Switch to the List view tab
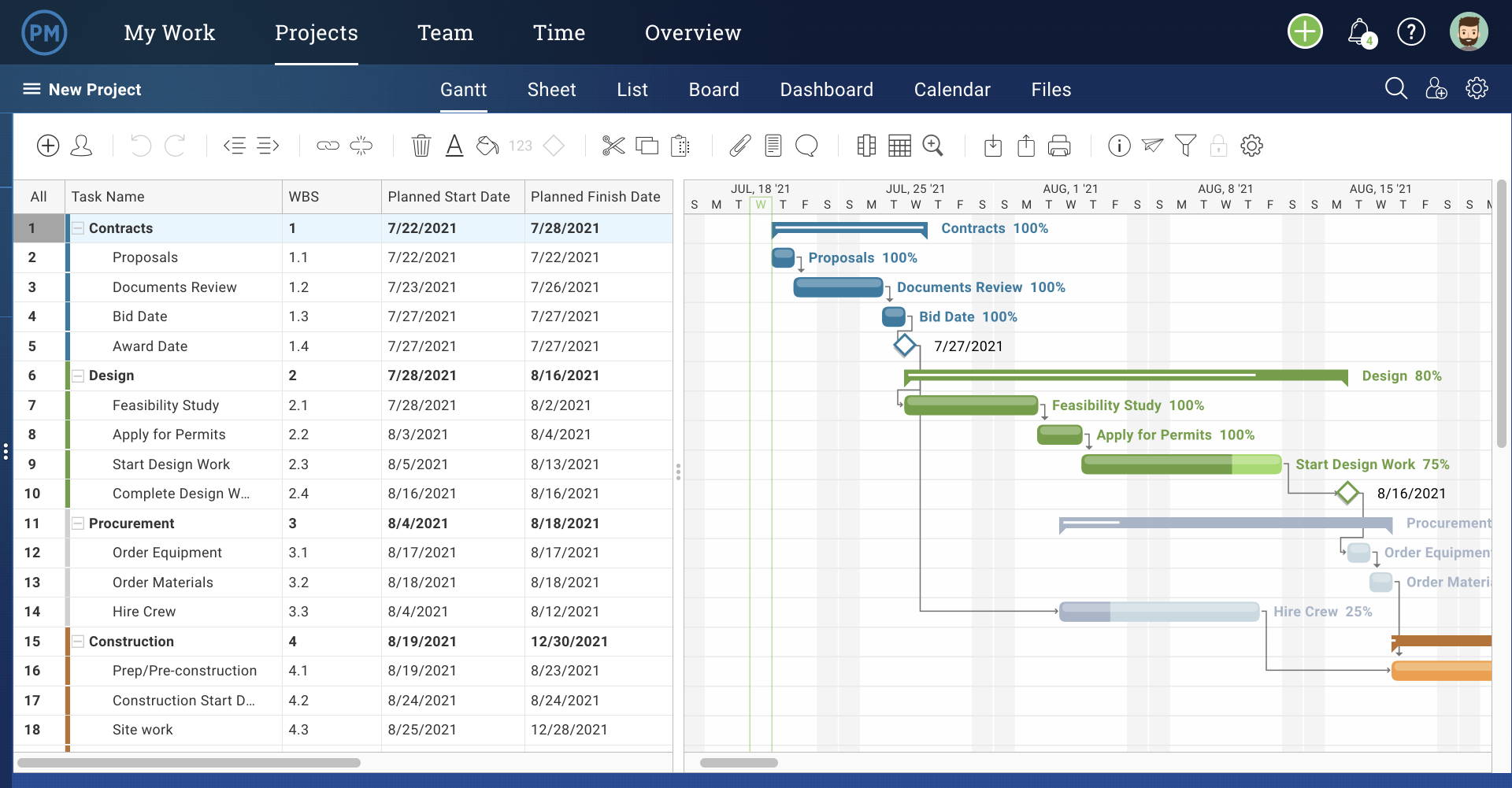Viewport: 1512px width, 788px height. pyautogui.click(x=632, y=90)
